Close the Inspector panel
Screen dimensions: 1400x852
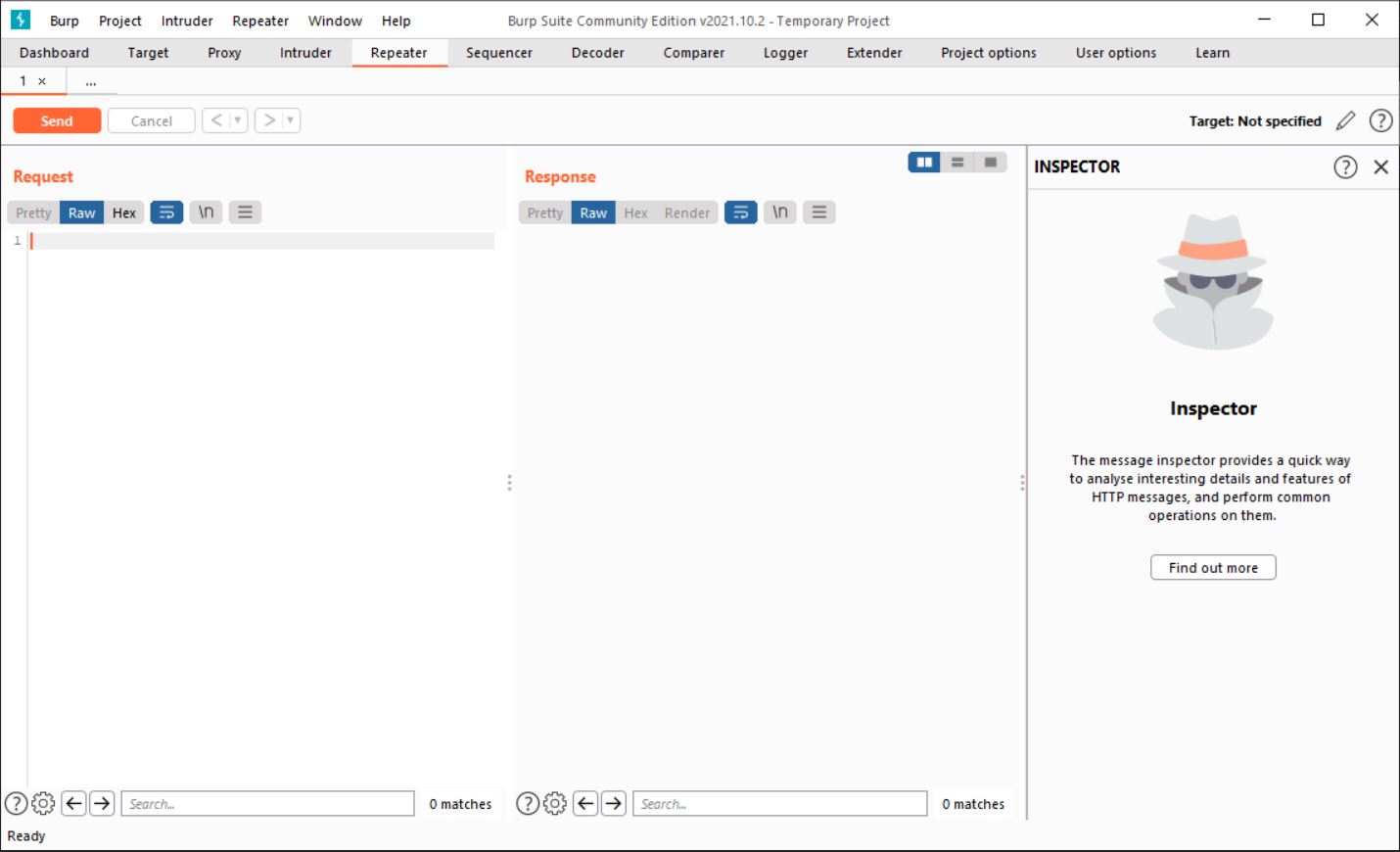1381,166
